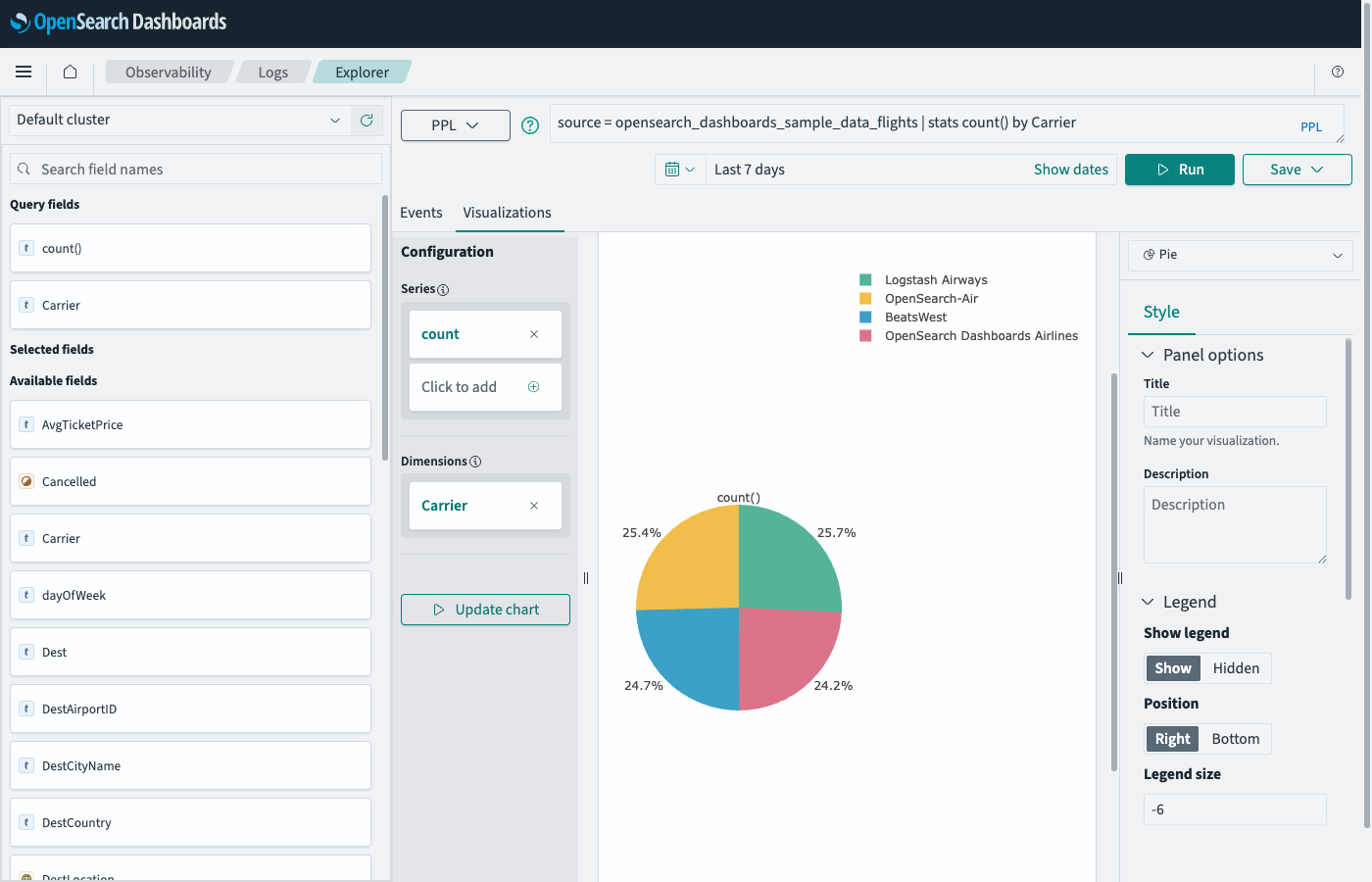The width and height of the screenshot is (1372, 882).
Task: Select the Carrier query field
Action: (x=190, y=305)
